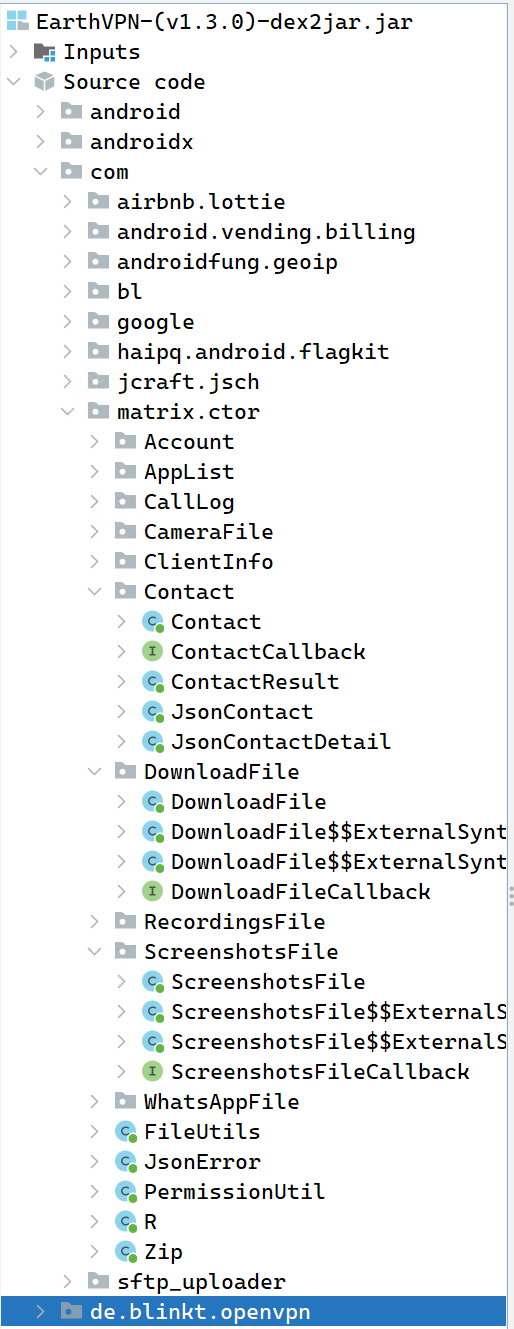The height and width of the screenshot is (1329, 514).
Task: Expand the WhatsAppFile package
Action: tap(94, 1102)
